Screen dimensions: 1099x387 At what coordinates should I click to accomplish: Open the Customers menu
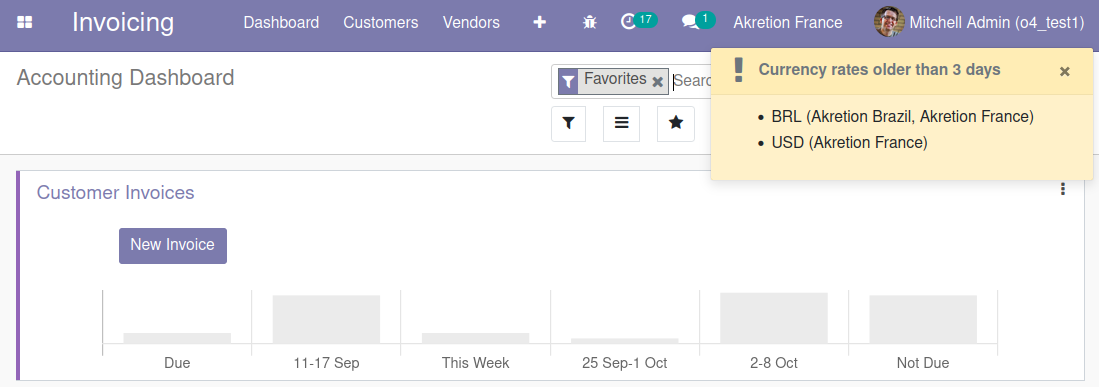pos(381,22)
